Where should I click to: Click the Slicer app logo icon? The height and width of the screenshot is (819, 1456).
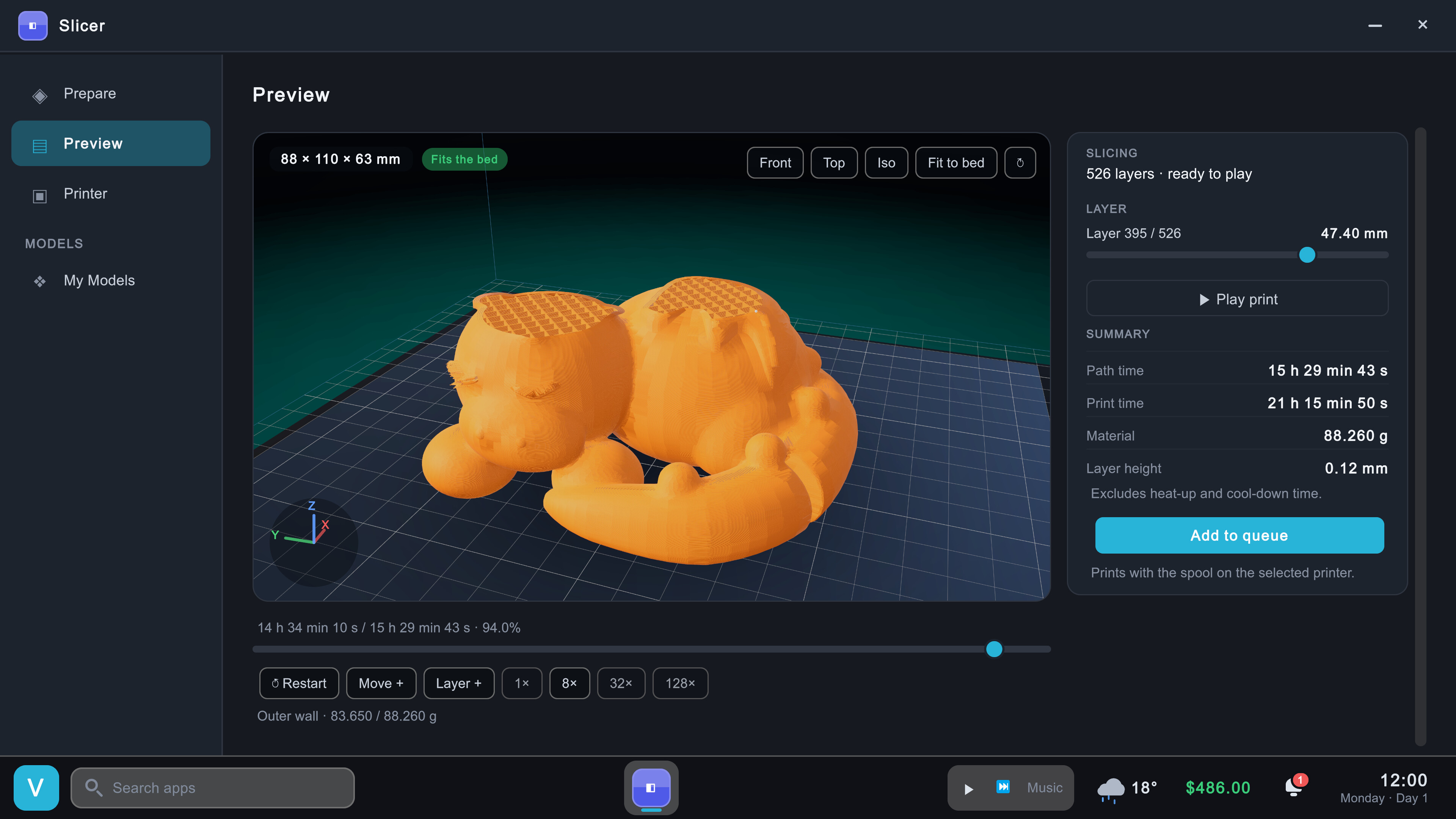coord(33,25)
